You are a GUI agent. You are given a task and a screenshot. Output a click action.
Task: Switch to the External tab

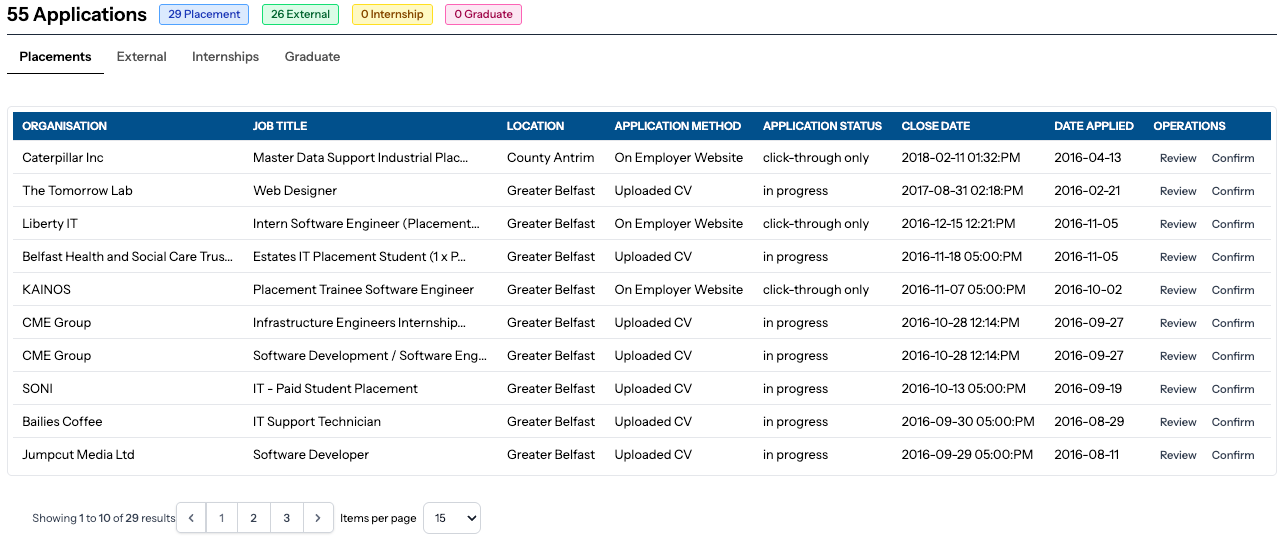(x=142, y=57)
